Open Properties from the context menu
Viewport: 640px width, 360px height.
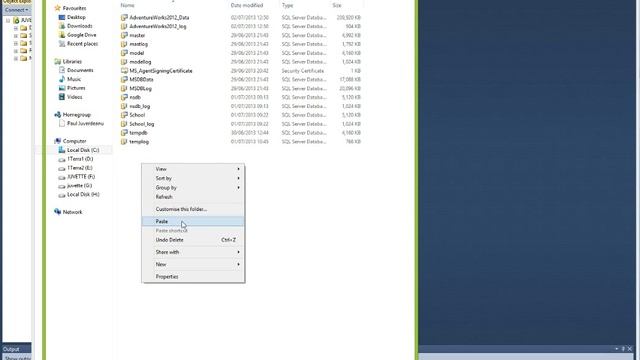click(x=193, y=277)
